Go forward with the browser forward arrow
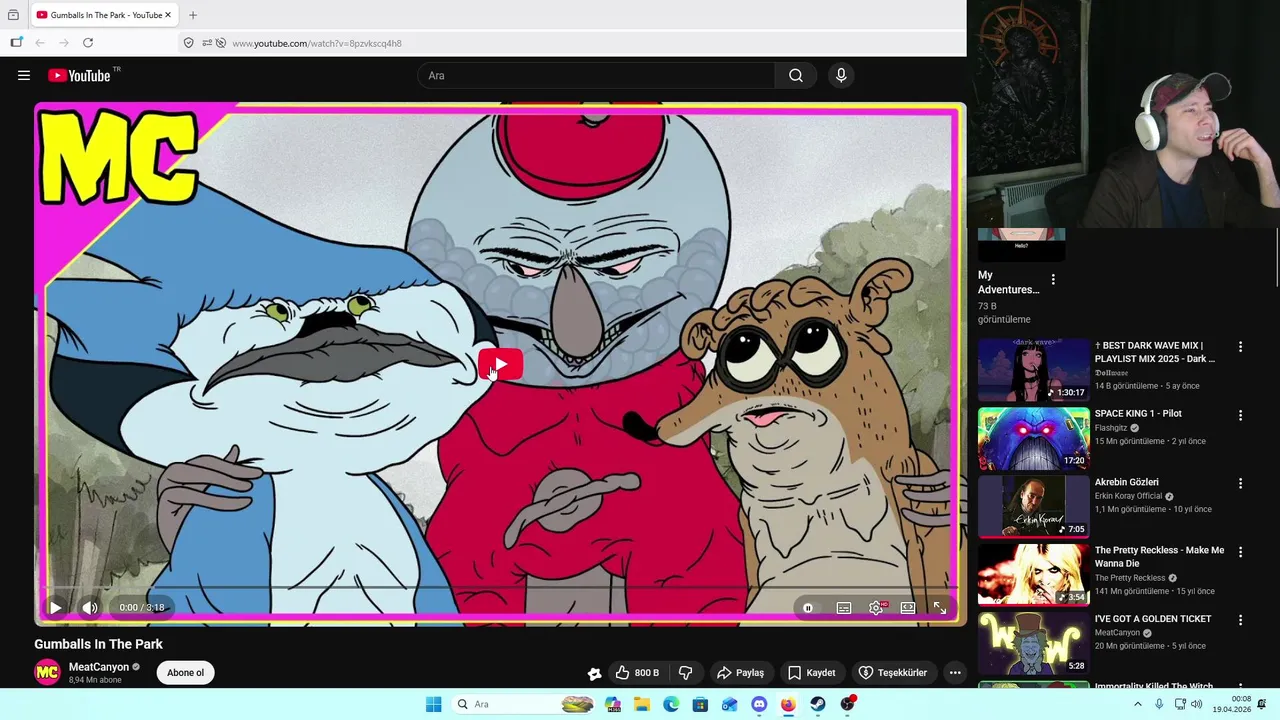1280x720 pixels. (64, 43)
